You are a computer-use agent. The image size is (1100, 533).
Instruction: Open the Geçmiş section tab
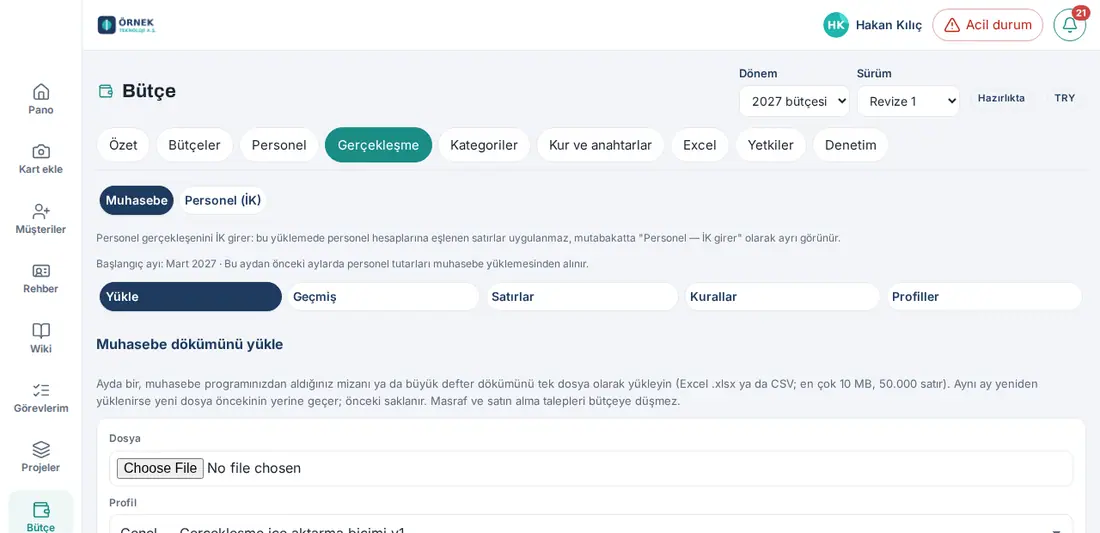(382, 297)
